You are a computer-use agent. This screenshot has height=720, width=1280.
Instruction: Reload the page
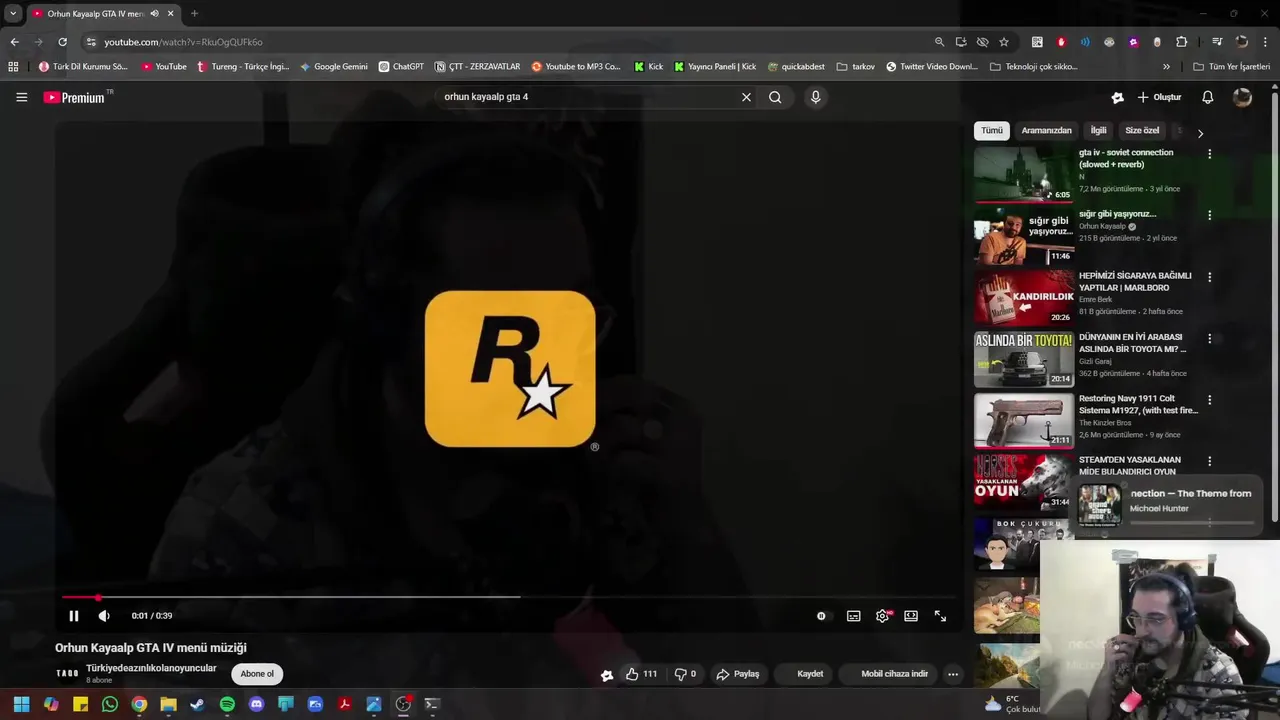(62, 42)
